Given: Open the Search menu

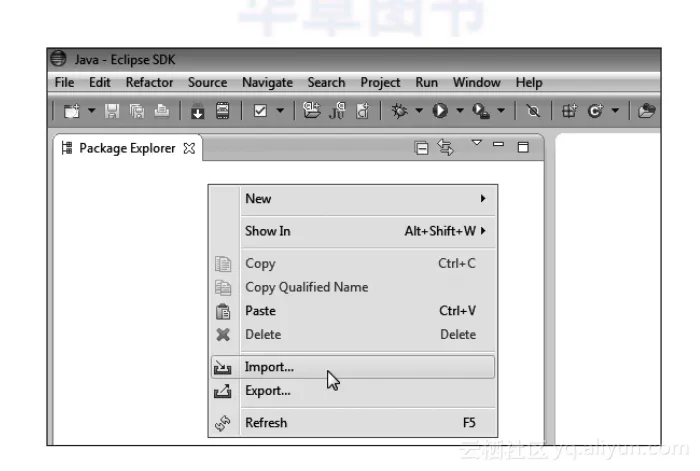Looking at the screenshot, I should click(326, 83).
